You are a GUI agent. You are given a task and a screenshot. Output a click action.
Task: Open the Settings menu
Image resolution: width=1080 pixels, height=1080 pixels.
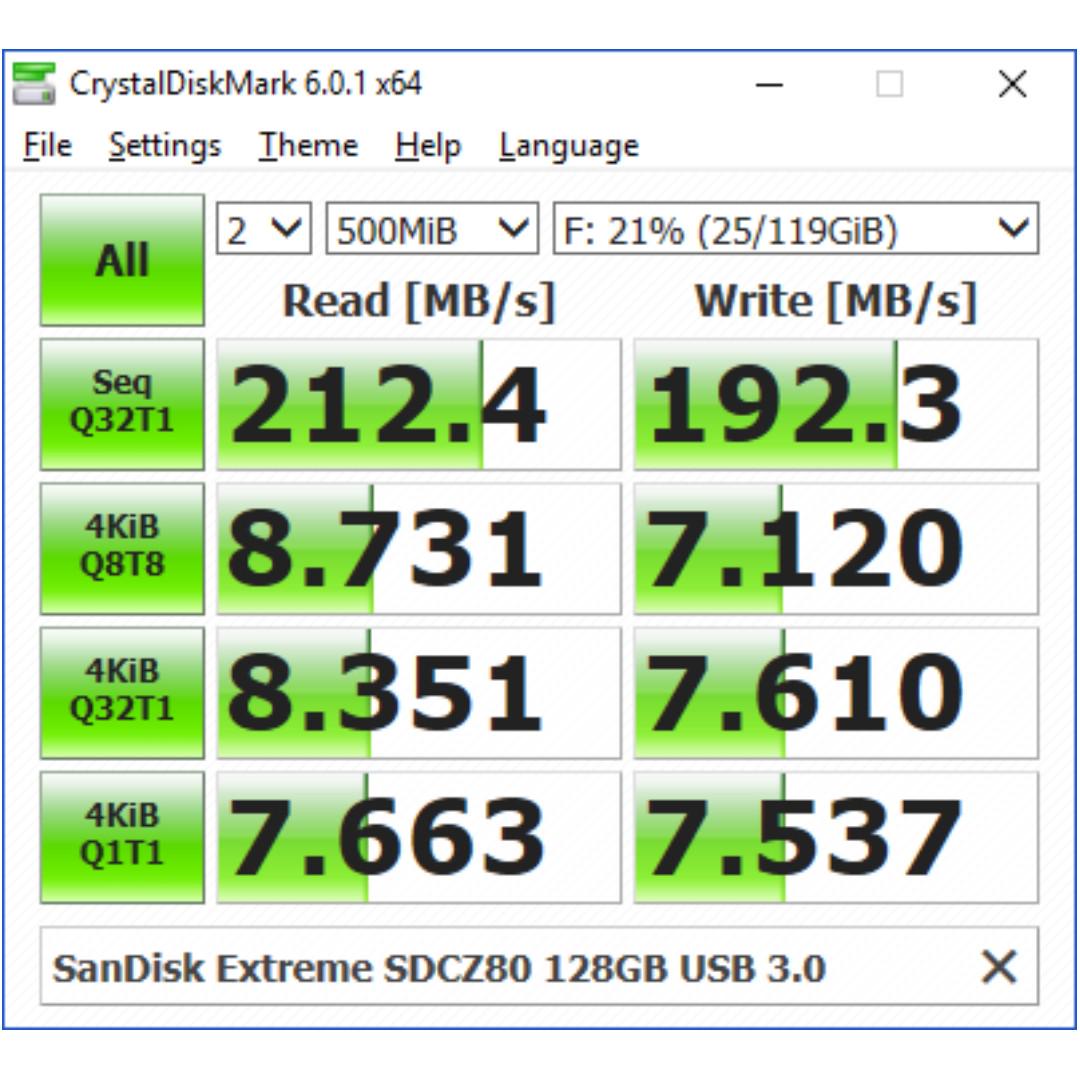point(165,145)
